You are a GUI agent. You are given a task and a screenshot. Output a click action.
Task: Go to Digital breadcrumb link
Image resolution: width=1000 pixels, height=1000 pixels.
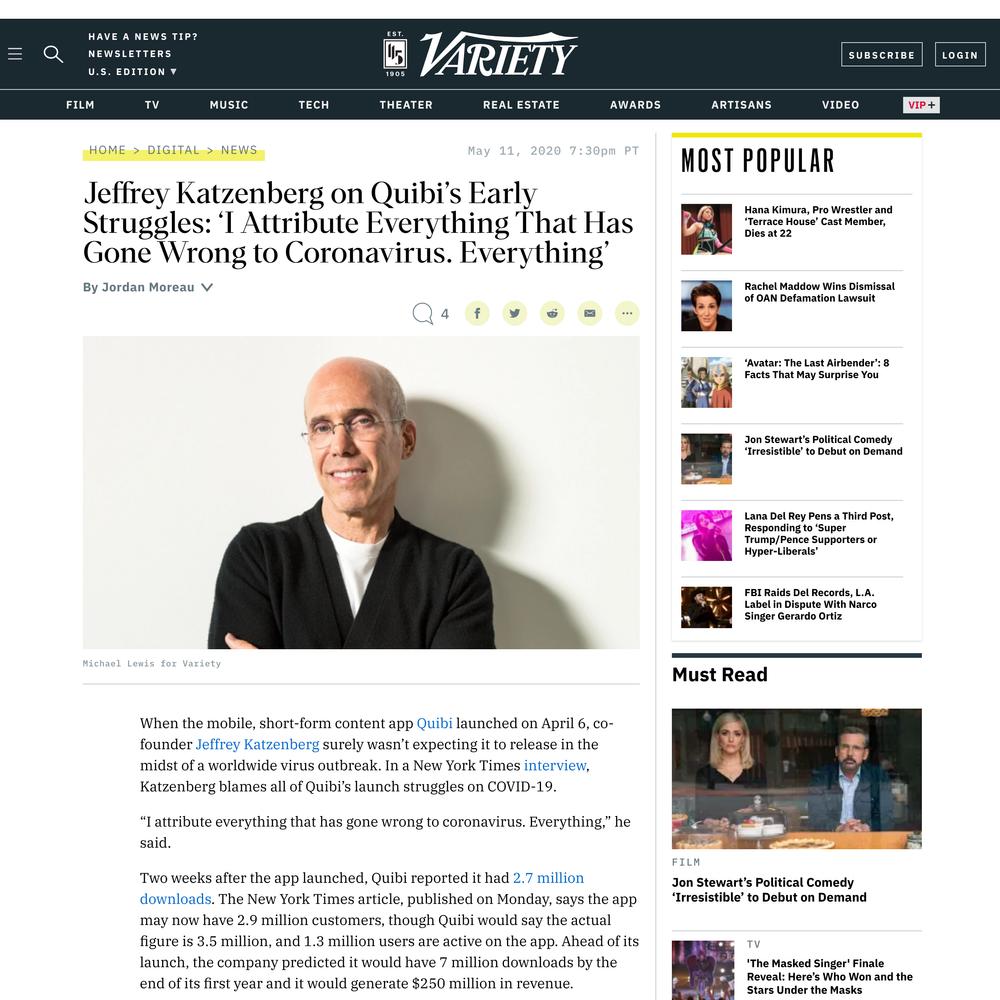click(x=173, y=150)
